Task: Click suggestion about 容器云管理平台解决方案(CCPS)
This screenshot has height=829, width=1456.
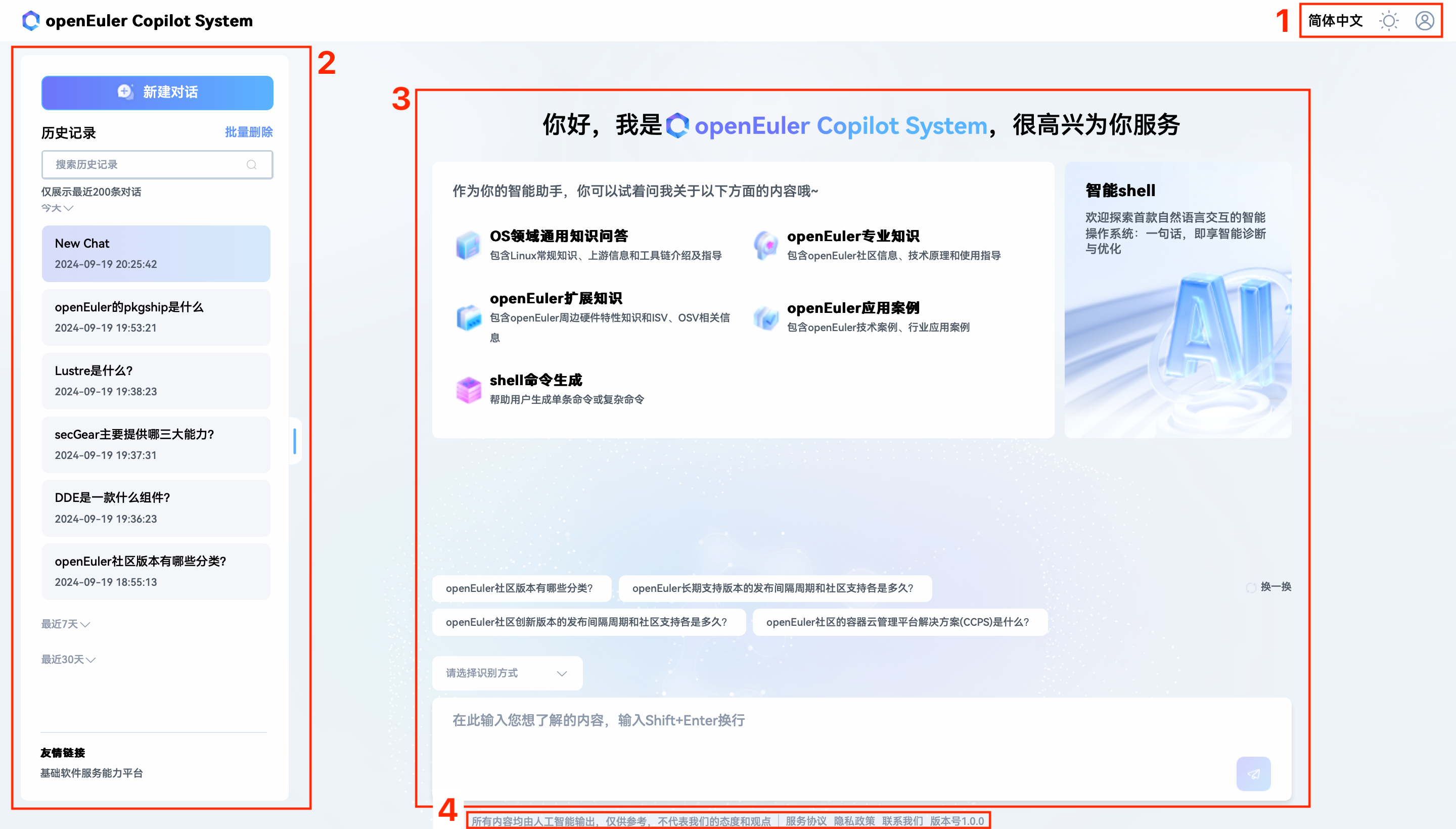Action: (900, 622)
